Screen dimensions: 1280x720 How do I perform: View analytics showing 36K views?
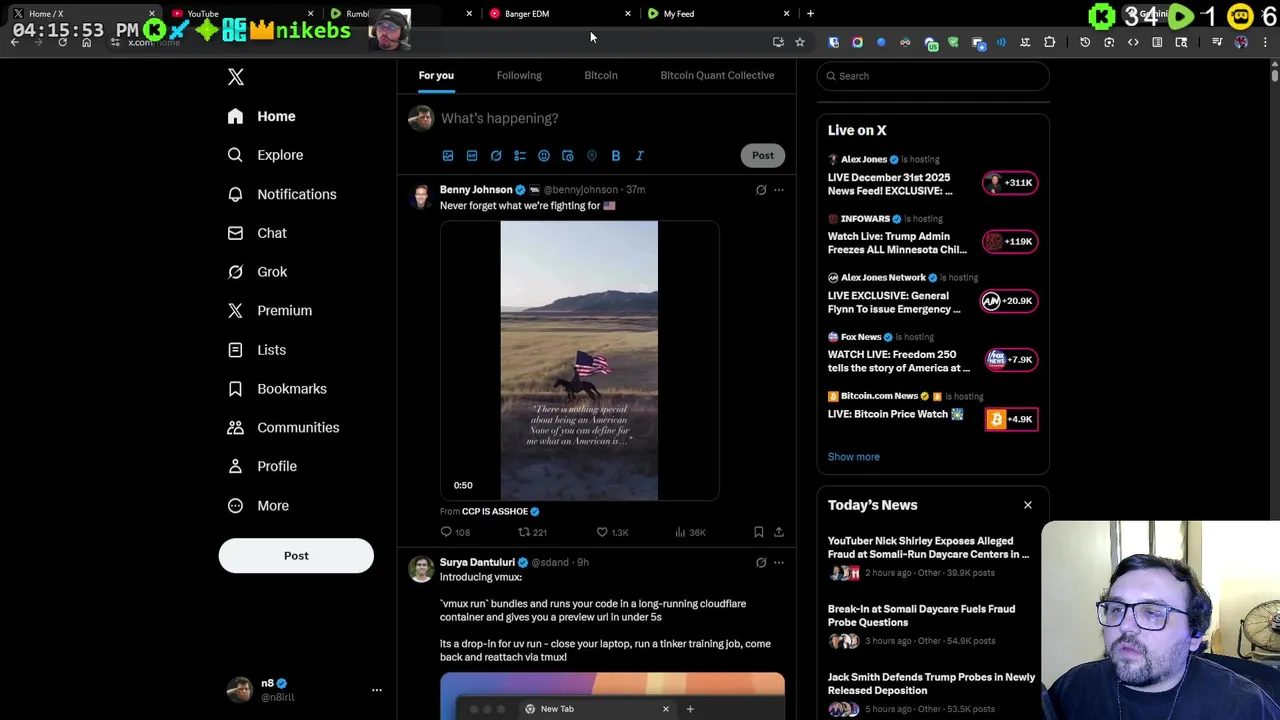pyautogui.click(x=690, y=532)
